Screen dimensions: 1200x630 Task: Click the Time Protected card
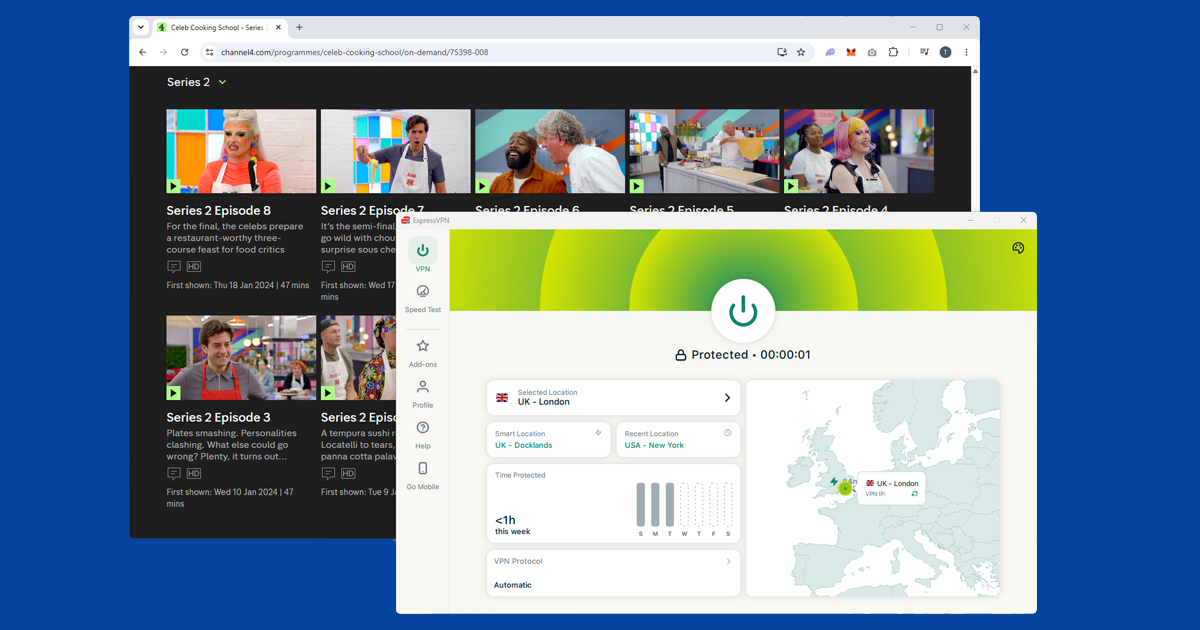point(614,503)
